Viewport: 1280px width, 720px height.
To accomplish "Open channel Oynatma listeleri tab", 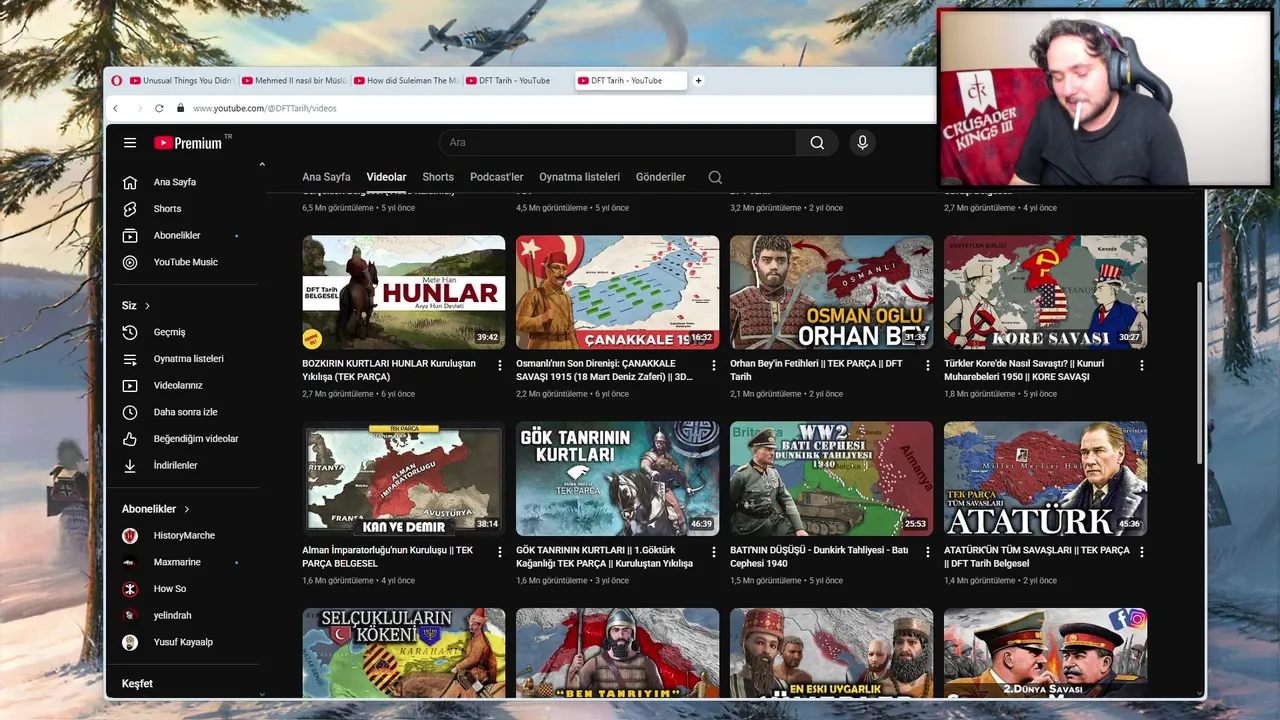I will click(580, 177).
